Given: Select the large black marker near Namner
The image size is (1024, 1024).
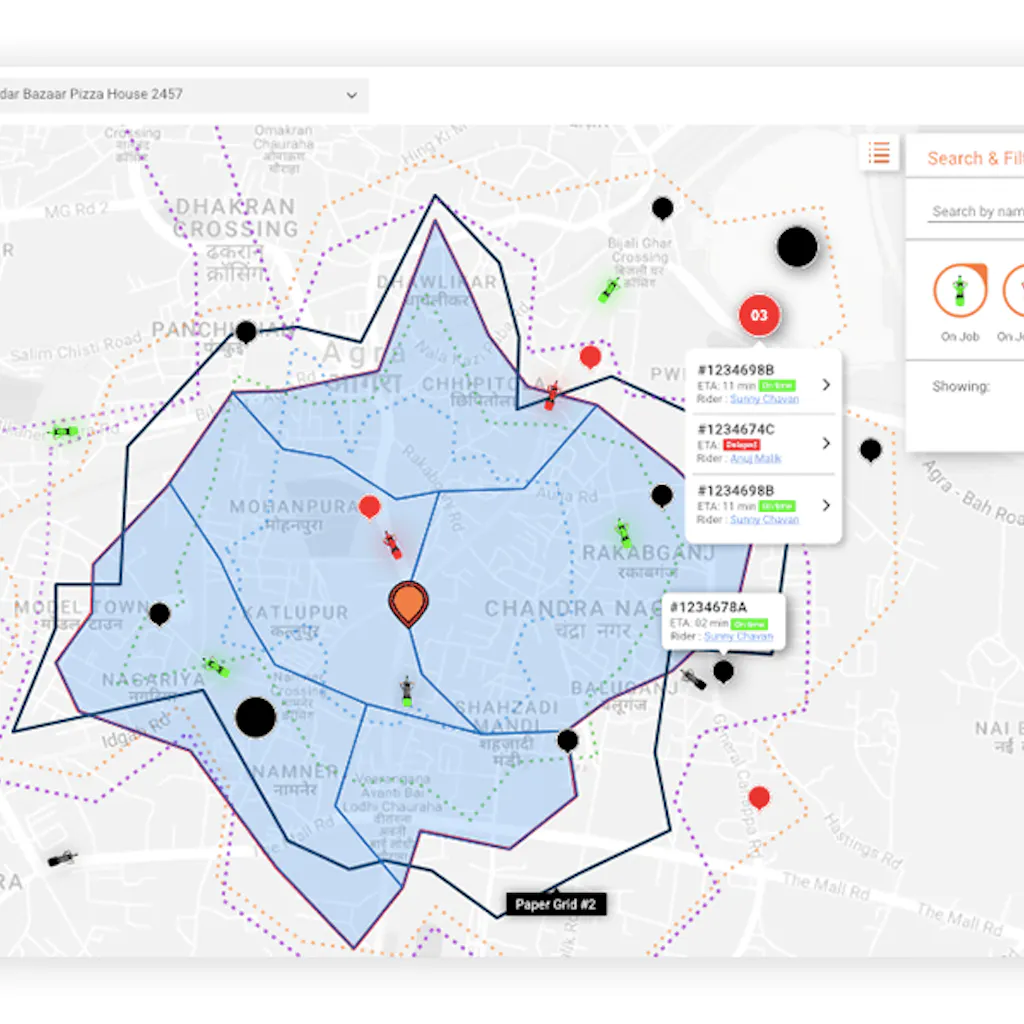Looking at the screenshot, I should [255, 717].
